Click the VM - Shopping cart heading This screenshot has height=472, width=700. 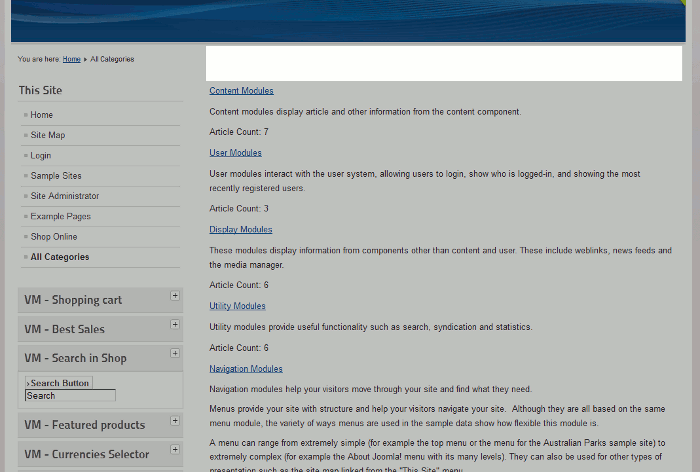tap(73, 300)
